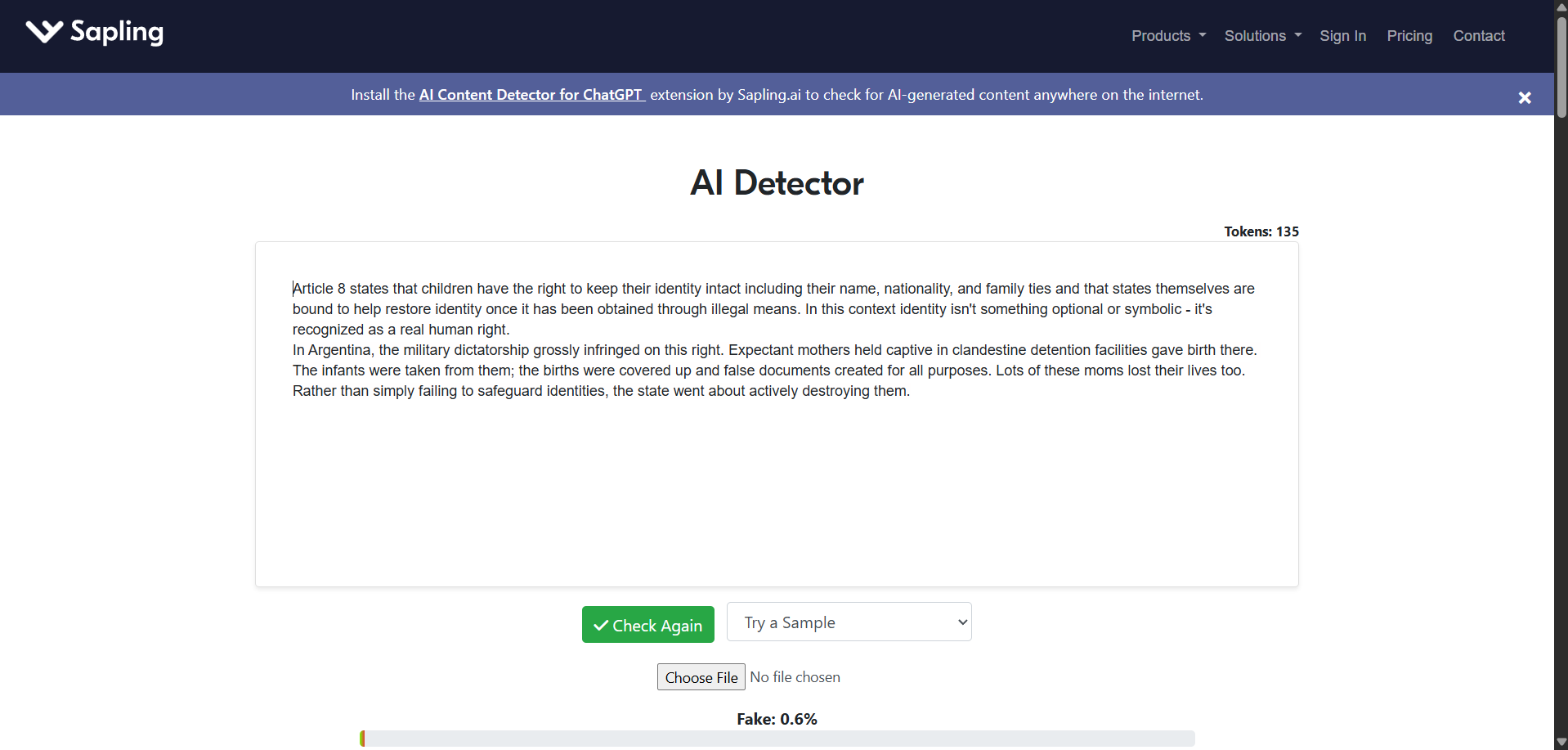Click the Fake: 0.6% result label
The image size is (1568, 750).
777,719
